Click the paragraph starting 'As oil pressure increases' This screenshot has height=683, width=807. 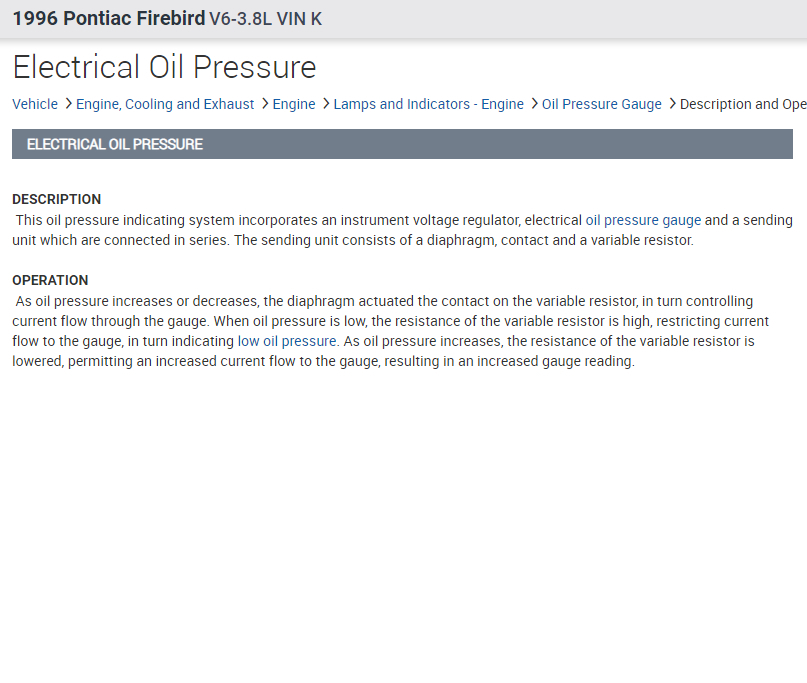[x=390, y=331]
